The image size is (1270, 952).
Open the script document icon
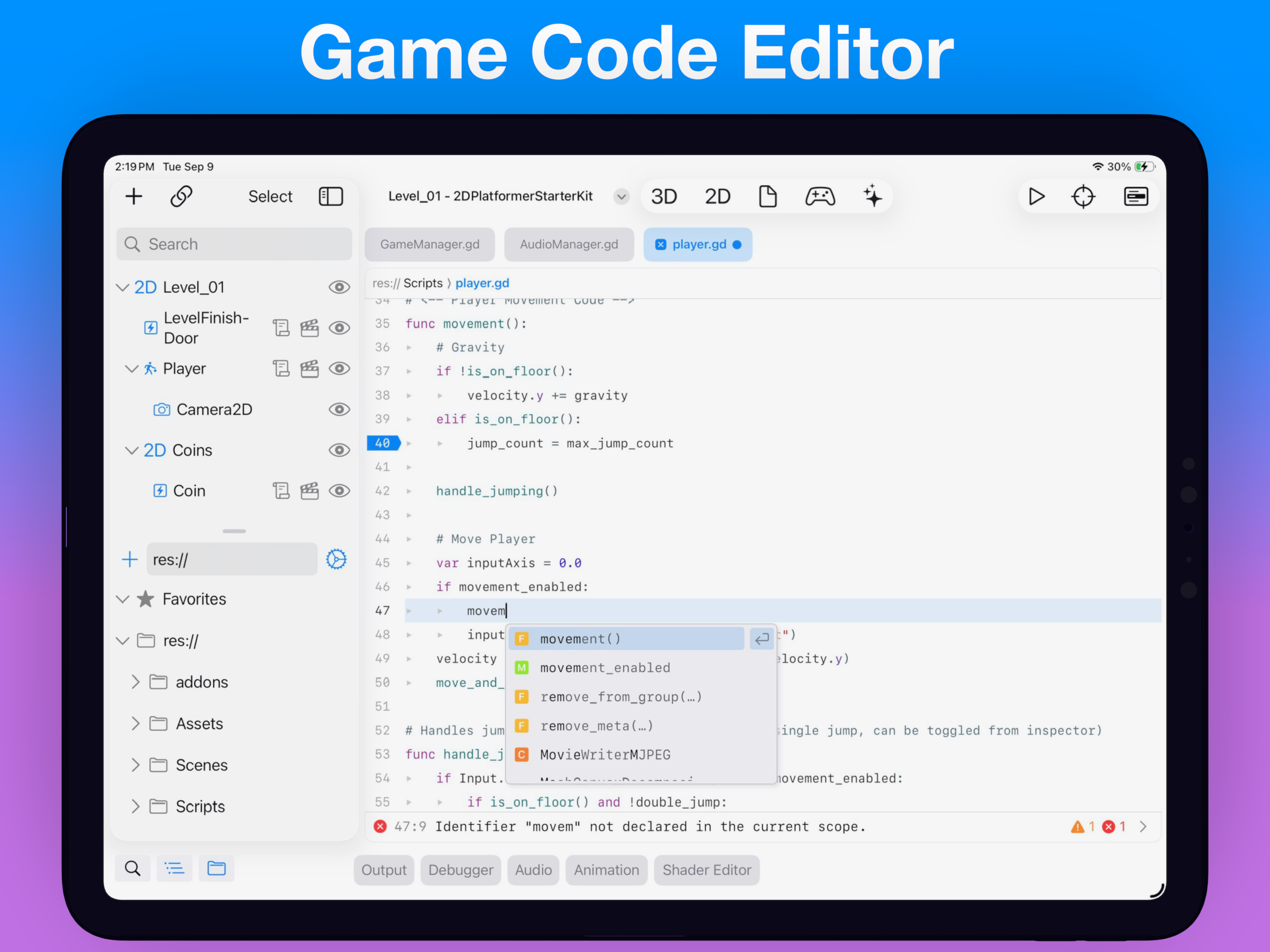click(767, 197)
